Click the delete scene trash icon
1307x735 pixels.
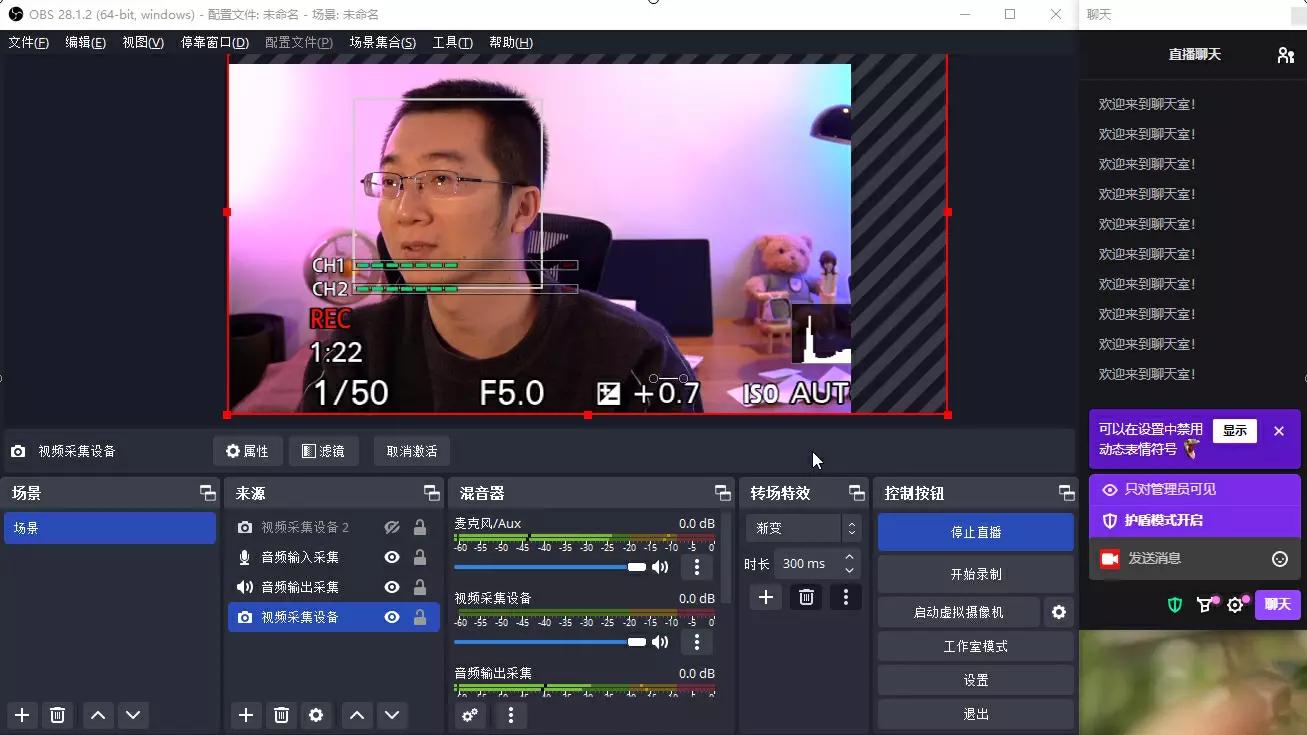[57, 715]
